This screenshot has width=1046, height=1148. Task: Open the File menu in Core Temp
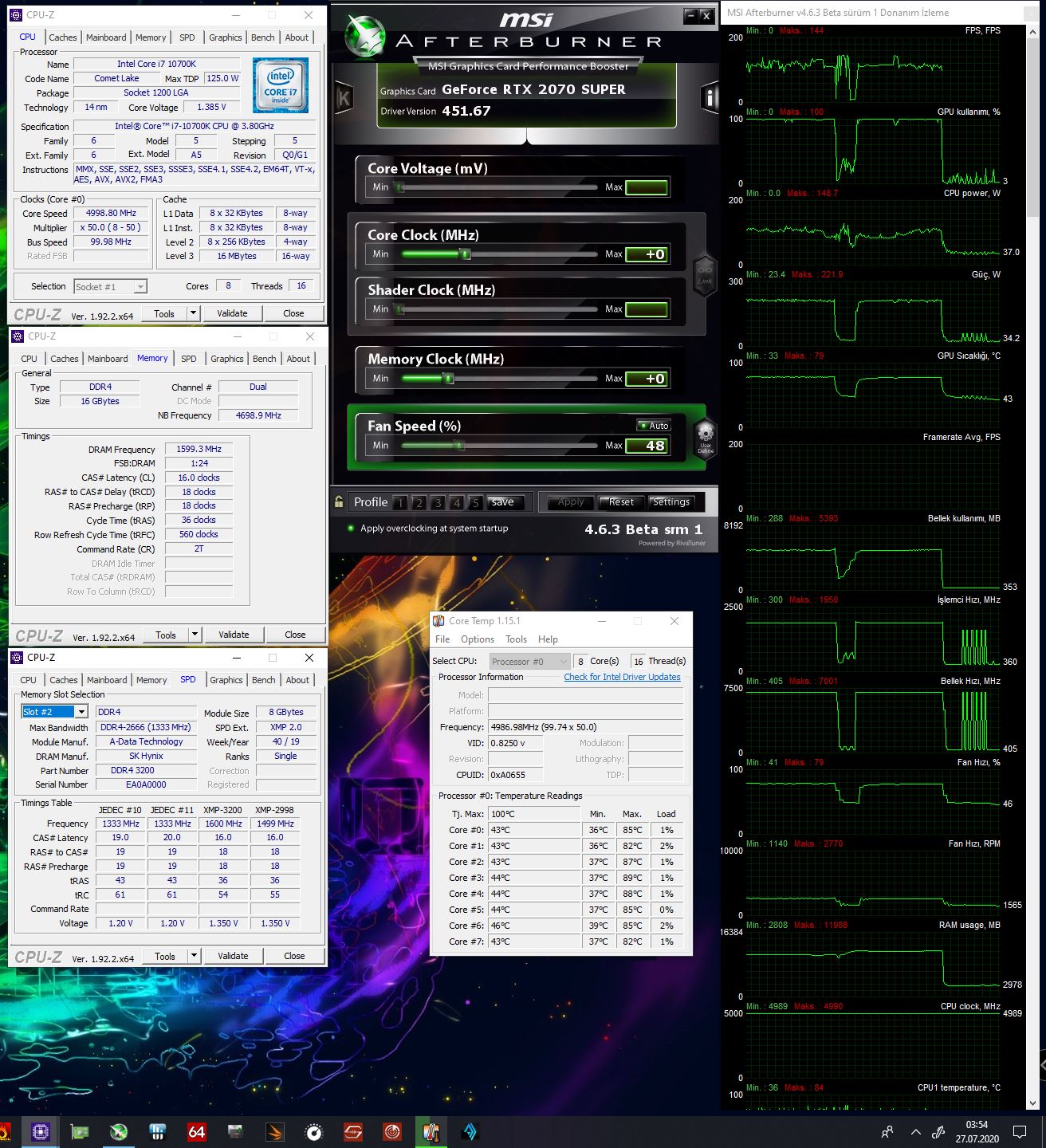(x=442, y=639)
